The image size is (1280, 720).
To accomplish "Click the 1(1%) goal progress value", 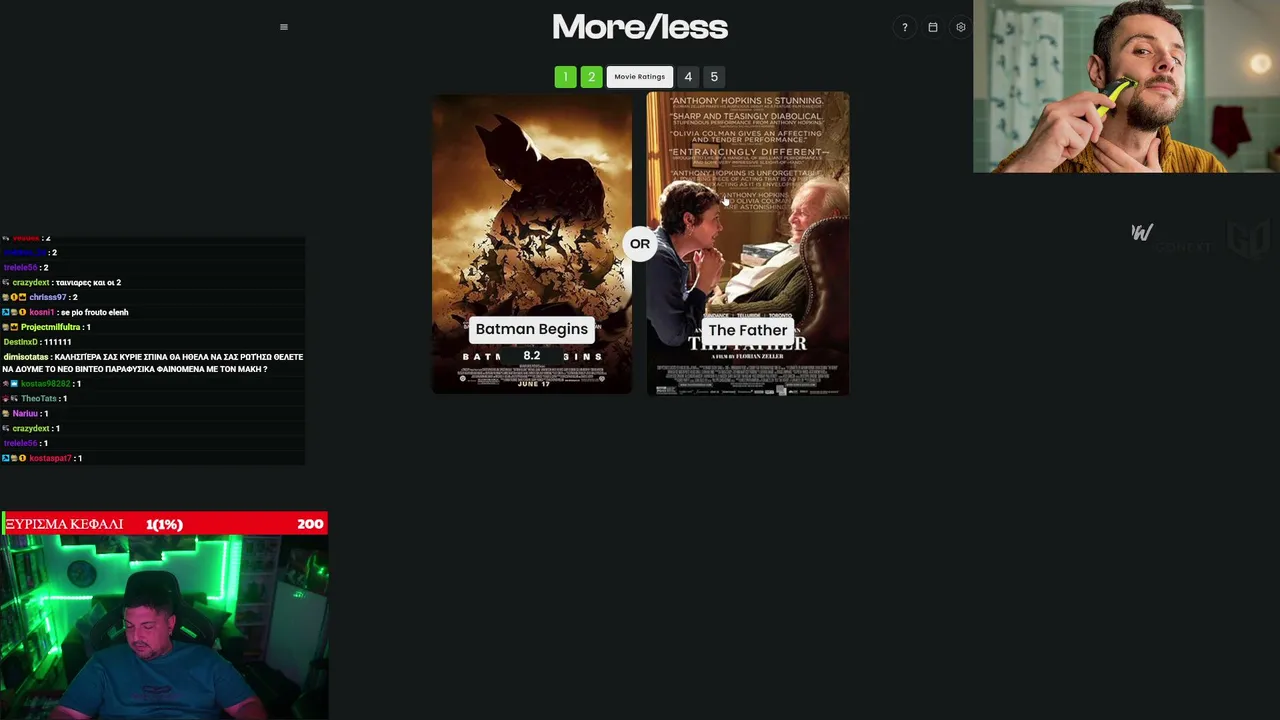I will pyautogui.click(x=164, y=524).
